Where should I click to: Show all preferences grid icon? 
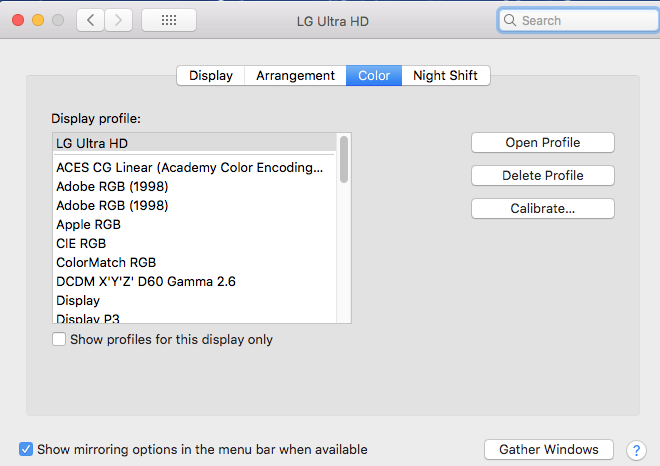(169, 20)
